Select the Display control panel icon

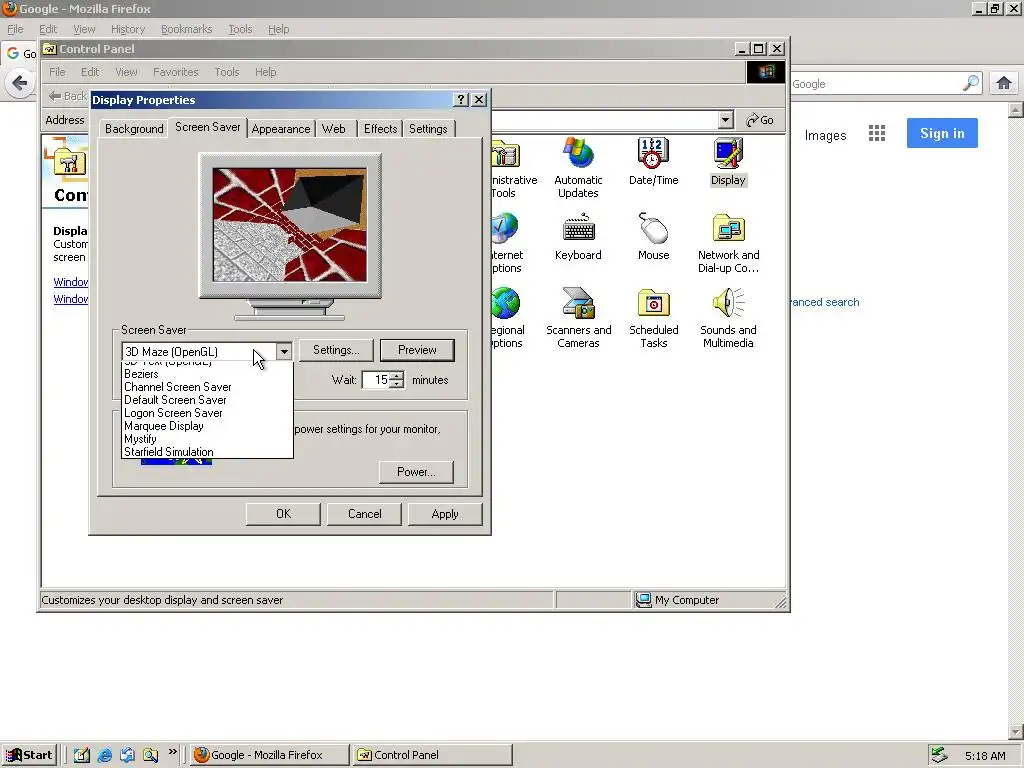pos(728,161)
